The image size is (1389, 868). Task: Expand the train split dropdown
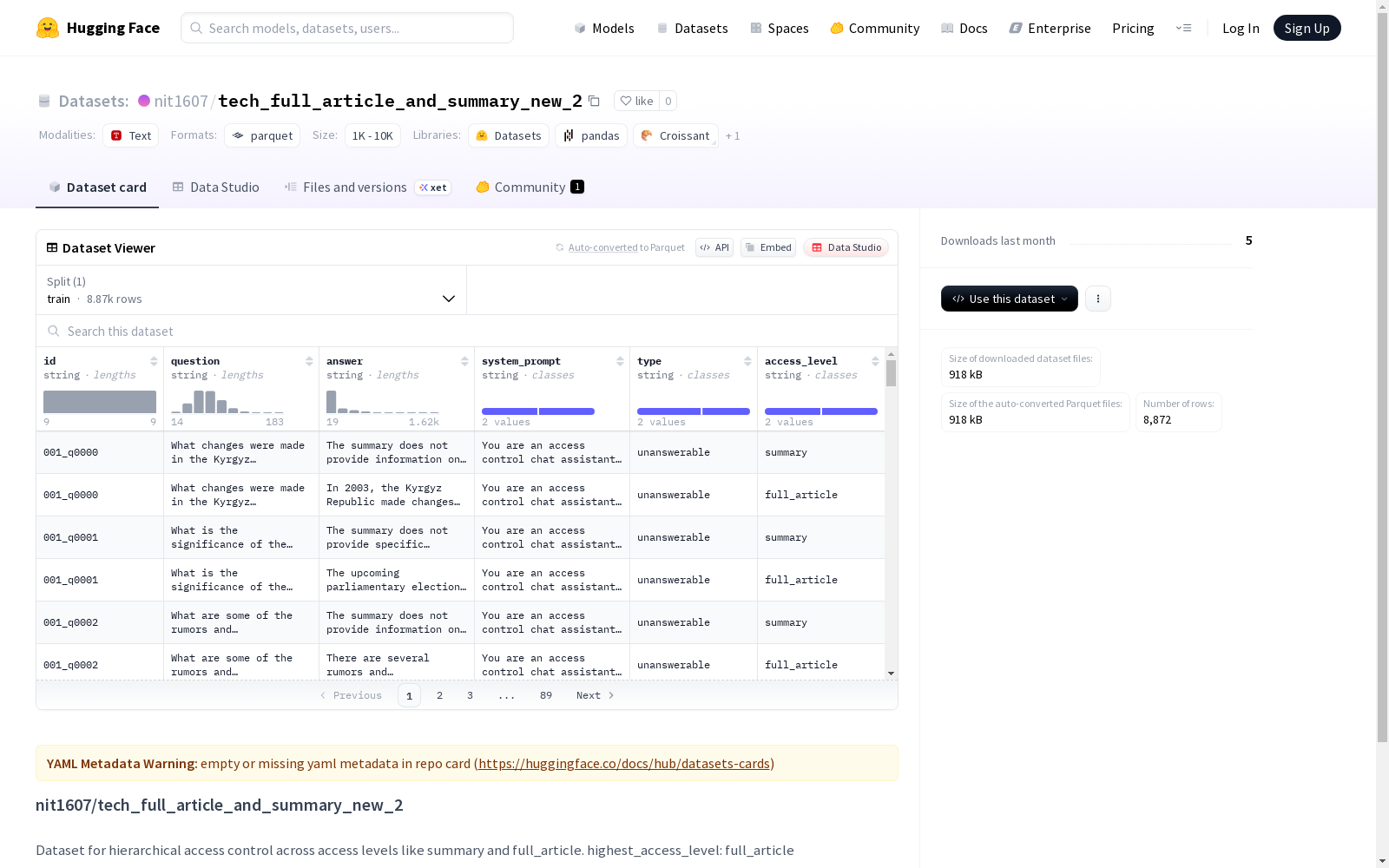click(252, 290)
